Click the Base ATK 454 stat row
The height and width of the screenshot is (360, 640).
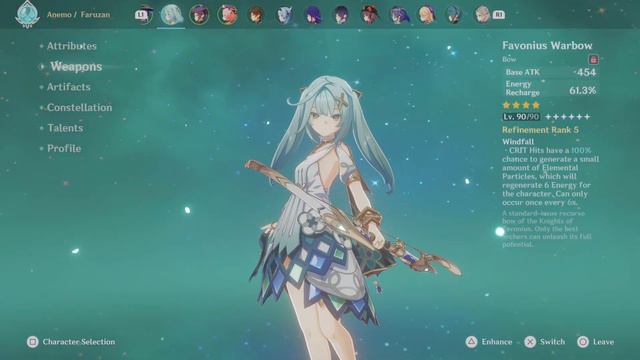point(550,72)
